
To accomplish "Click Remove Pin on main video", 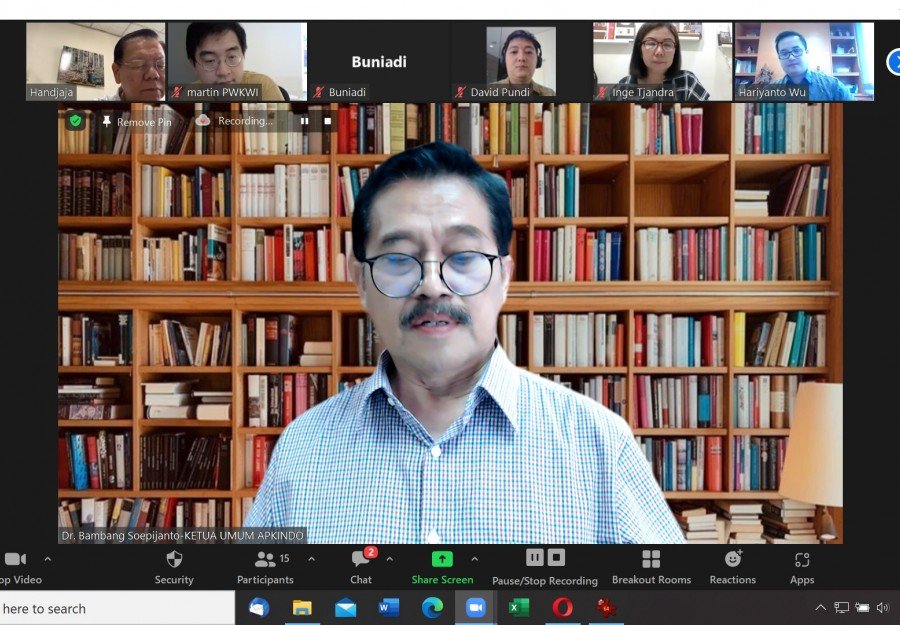I will [137, 122].
